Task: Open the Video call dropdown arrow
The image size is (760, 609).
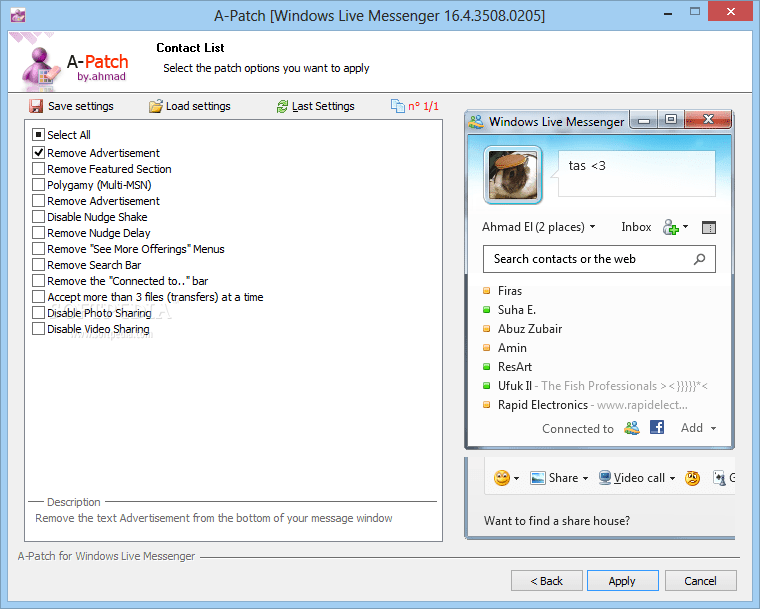Action: 672,479
